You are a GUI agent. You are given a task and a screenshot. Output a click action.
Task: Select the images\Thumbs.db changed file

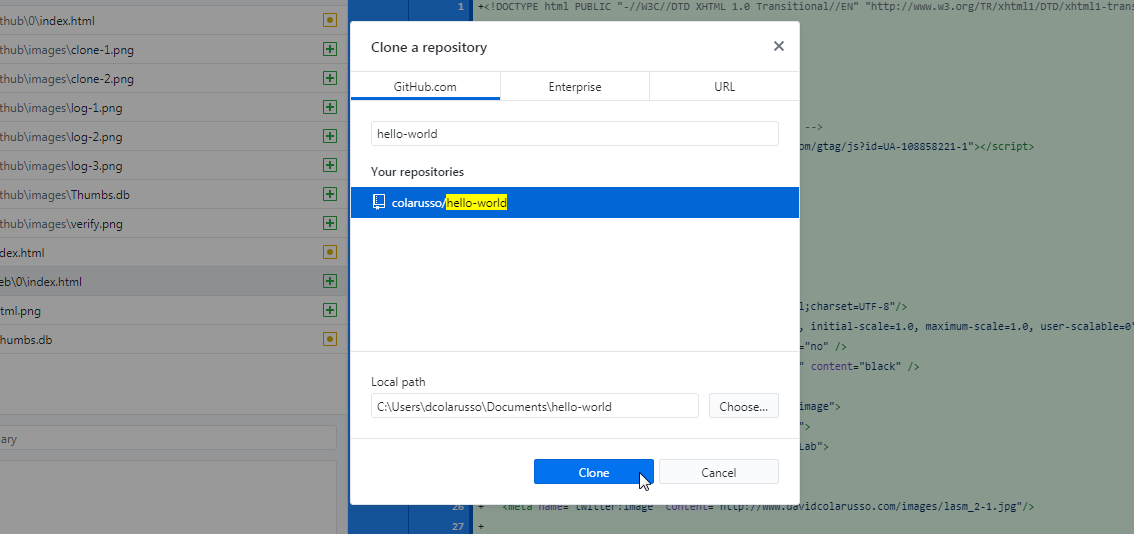[x=174, y=195]
